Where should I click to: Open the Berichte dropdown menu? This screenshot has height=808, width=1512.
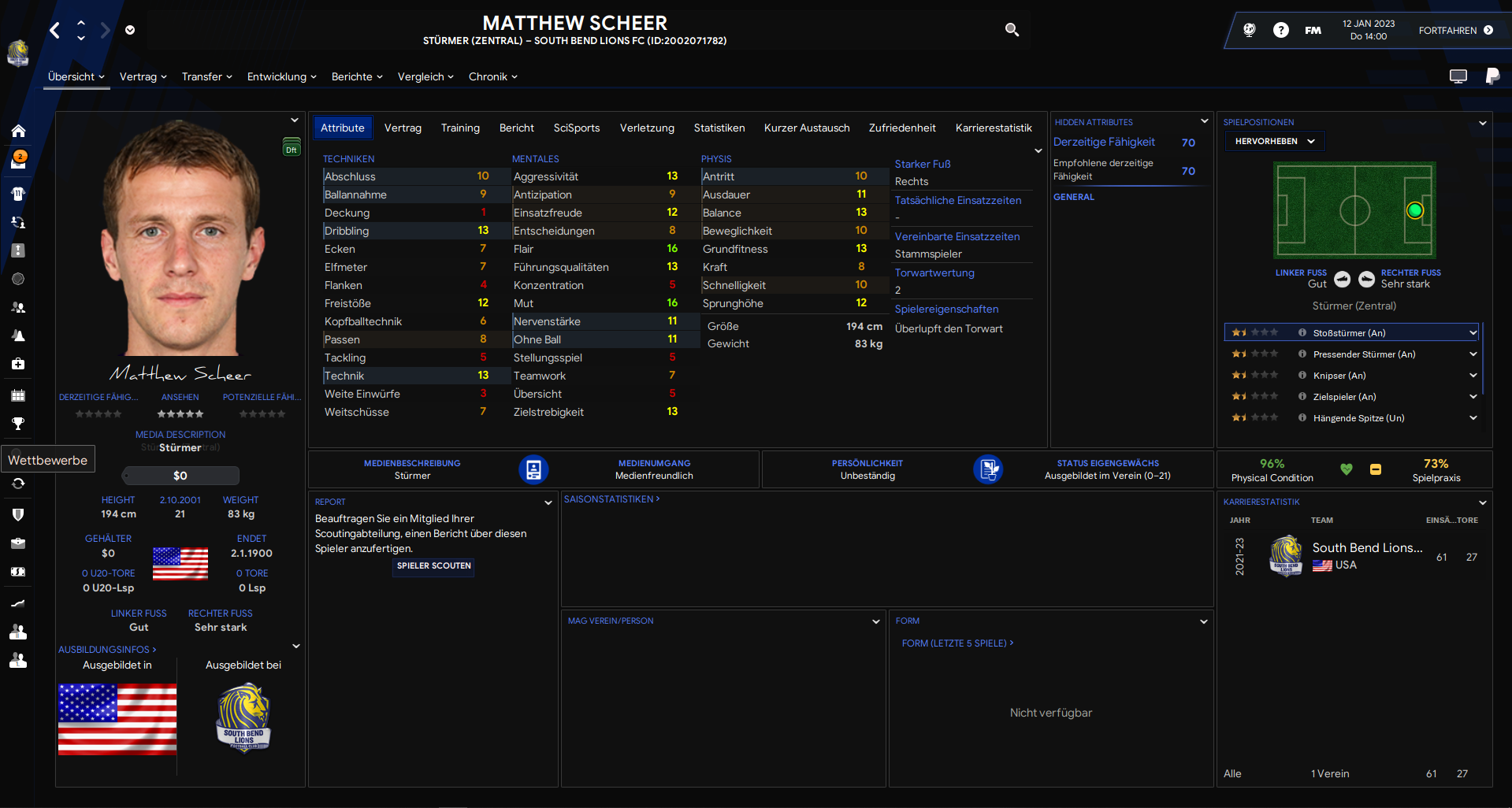tap(357, 76)
